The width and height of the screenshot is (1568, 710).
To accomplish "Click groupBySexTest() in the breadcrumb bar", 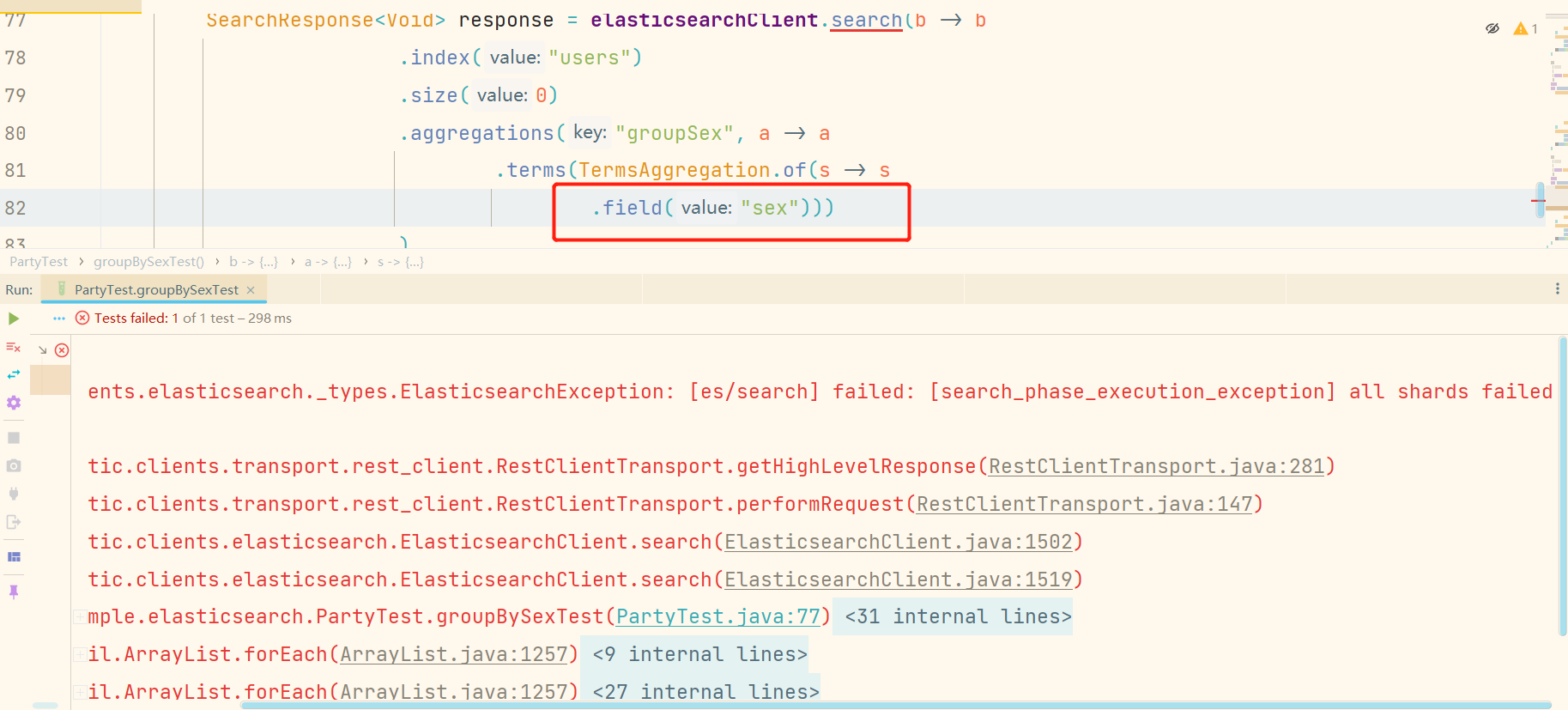I will pyautogui.click(x=148, y=262).
